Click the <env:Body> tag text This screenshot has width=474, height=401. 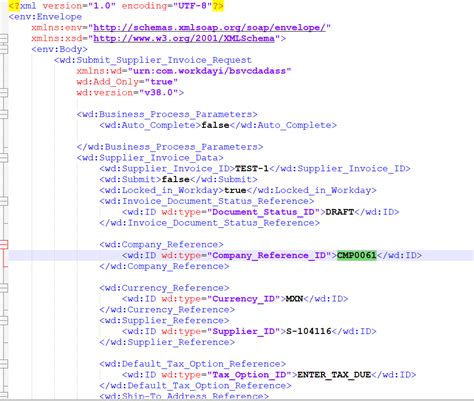tap(59, 49)
